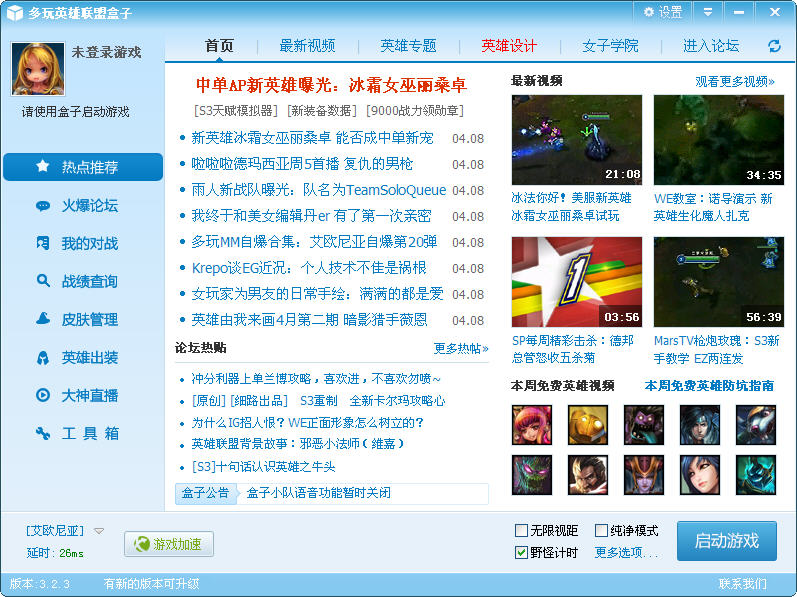Play the video thumbnail timed 34:35

[719, 140]
